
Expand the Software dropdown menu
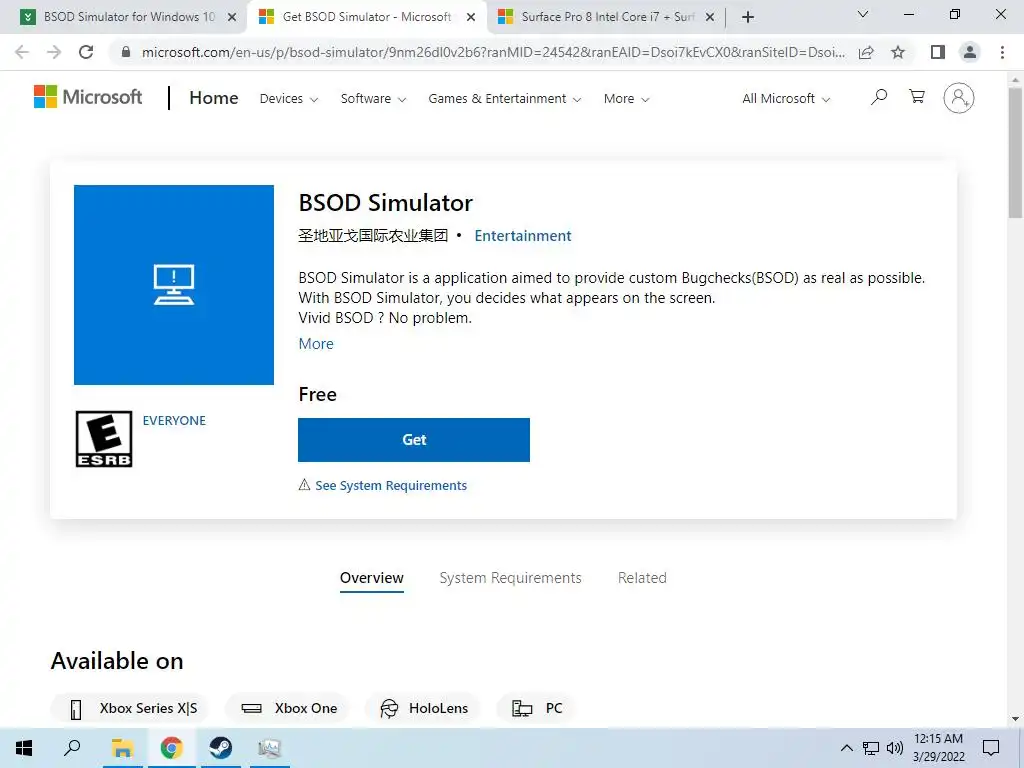pos(373,99)
